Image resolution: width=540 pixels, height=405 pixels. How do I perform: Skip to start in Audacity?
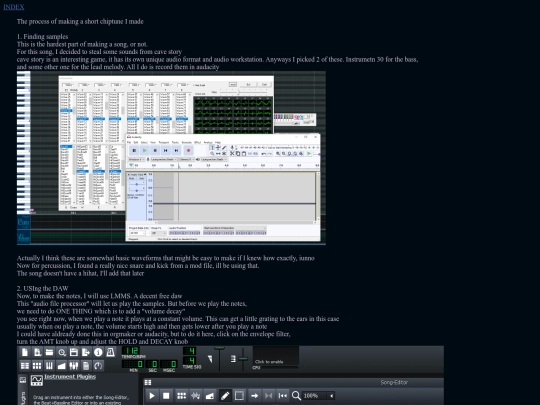(166, 150)
